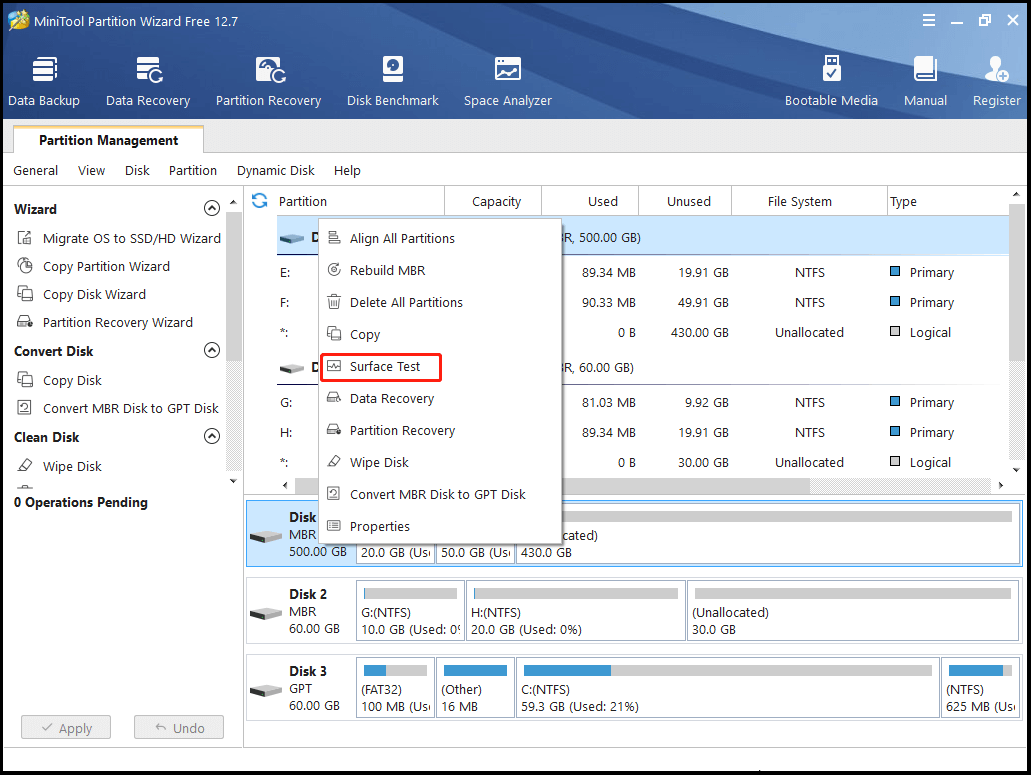
Task: Collapse the Clean Disk section
Action: coord(212,436)
